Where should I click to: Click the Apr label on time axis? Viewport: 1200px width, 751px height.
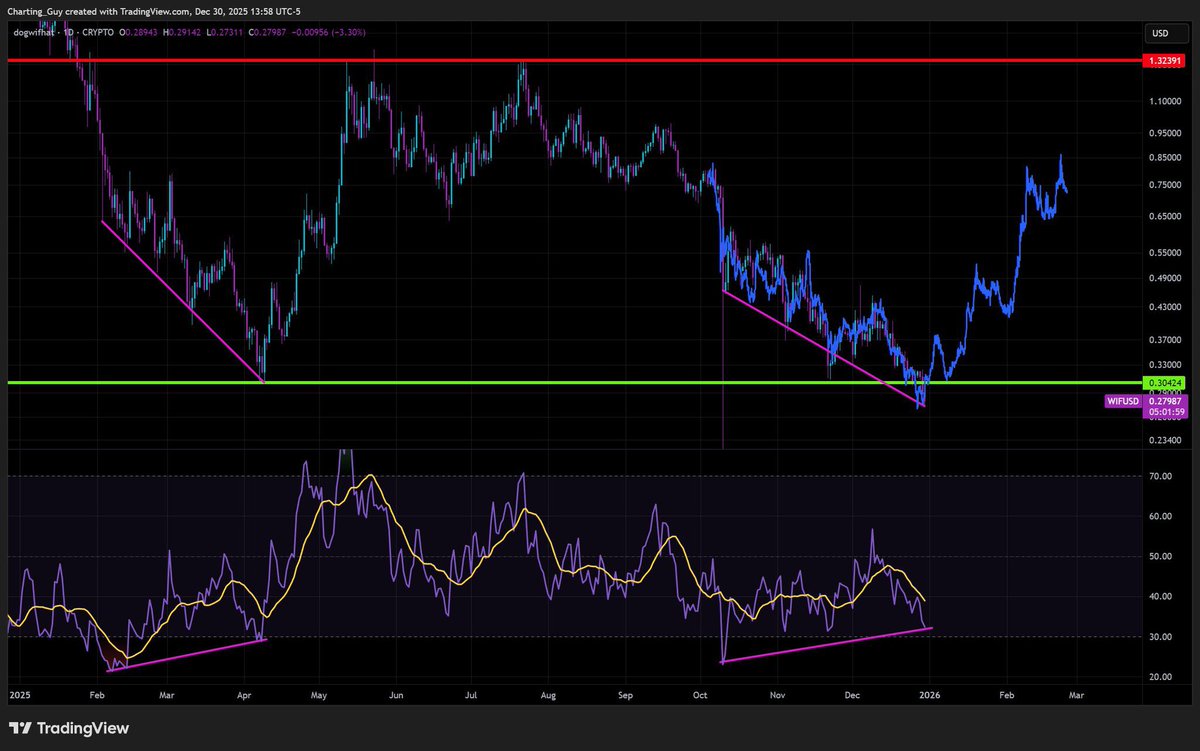[245, 693]
